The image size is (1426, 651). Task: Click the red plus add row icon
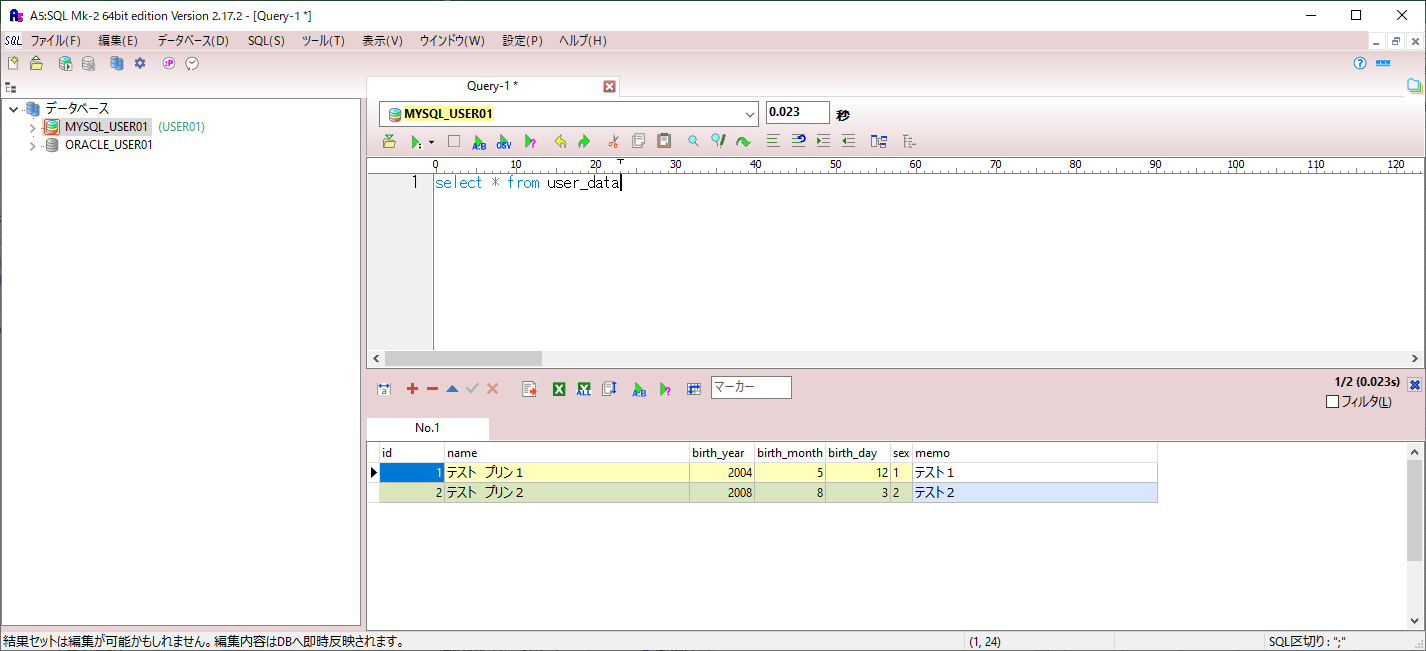pyautogui.click(x=412, y=389)
